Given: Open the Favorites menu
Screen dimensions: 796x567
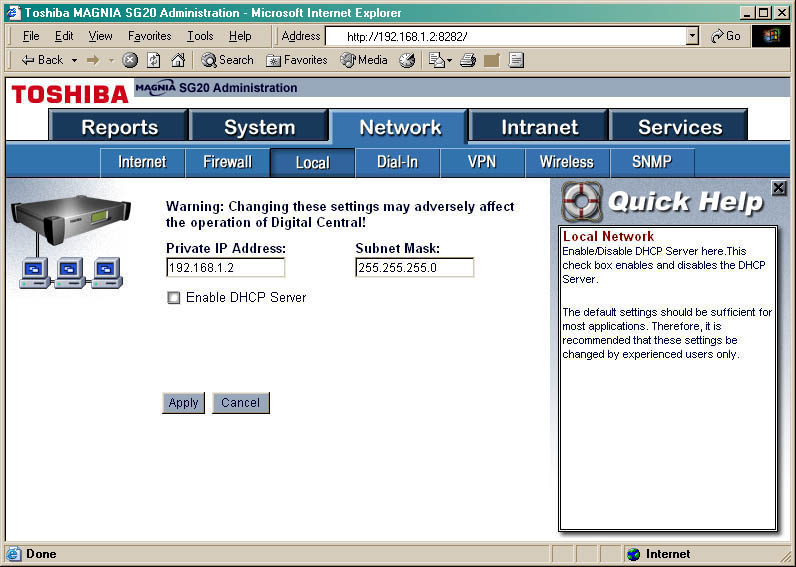Looking at the screenshot, I should point(149,36).
